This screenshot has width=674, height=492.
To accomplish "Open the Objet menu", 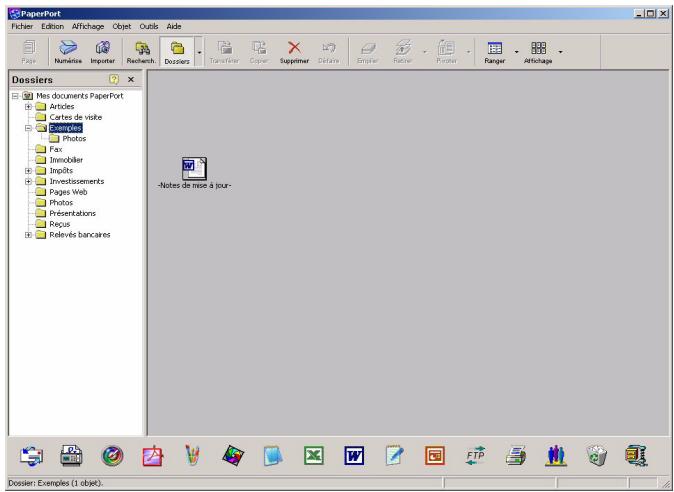I will pyautogui.click(x=122, y=26).
